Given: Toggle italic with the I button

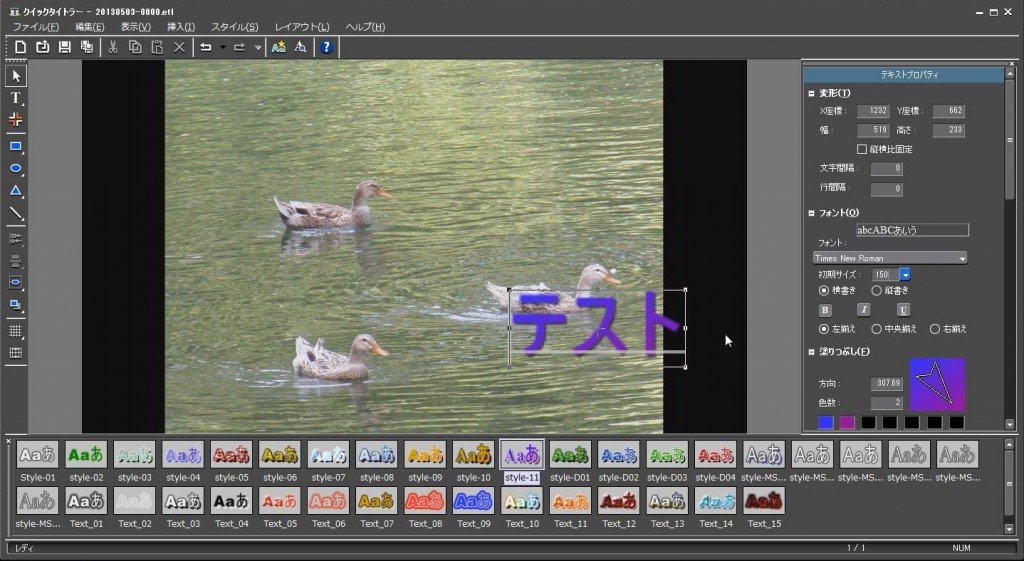Looking at the screenshot, I should [x=864, y=310].
